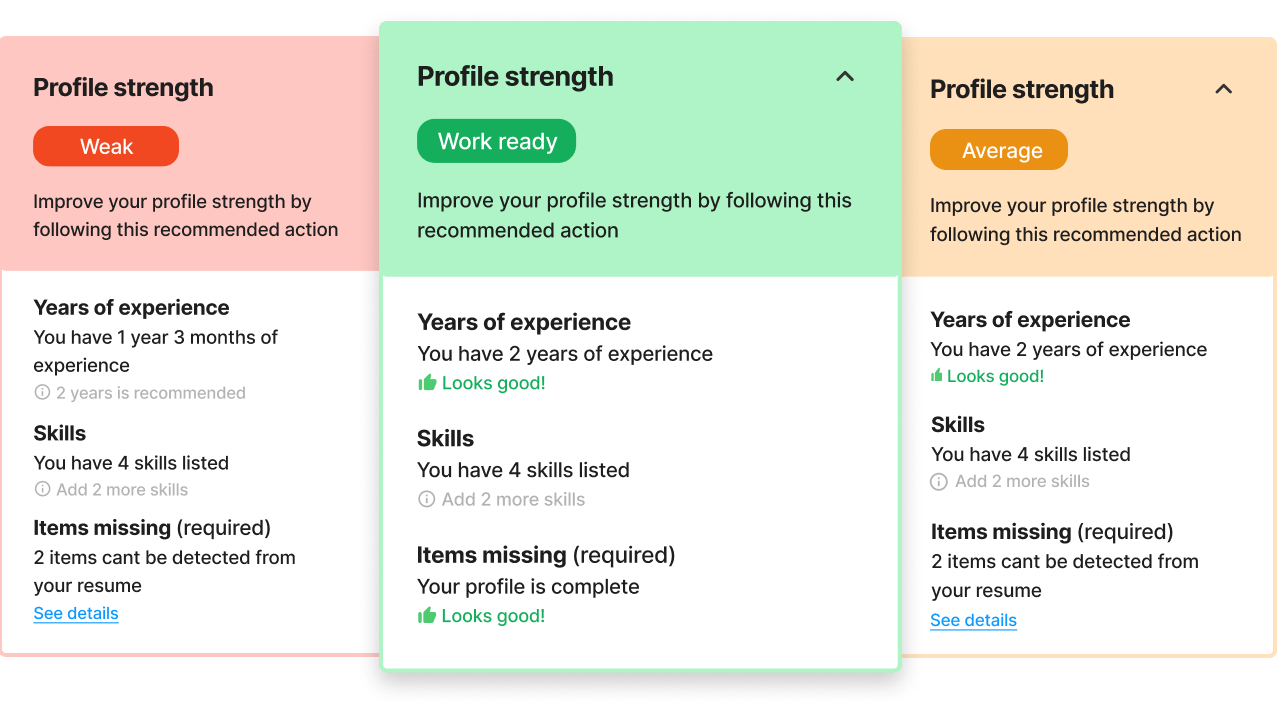Open See details link in Average card
Viewport: 1280px width, 720px height.
point(973,620)
